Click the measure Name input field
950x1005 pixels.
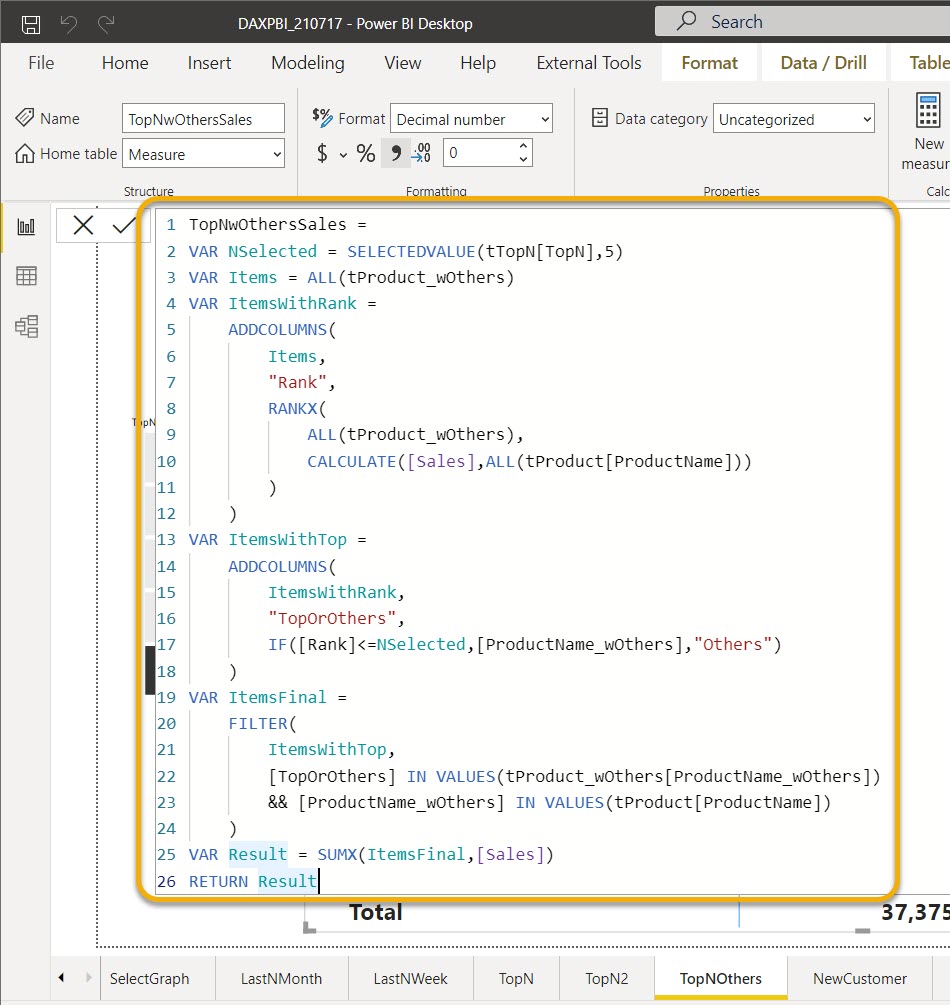click(x=203, y=119)
